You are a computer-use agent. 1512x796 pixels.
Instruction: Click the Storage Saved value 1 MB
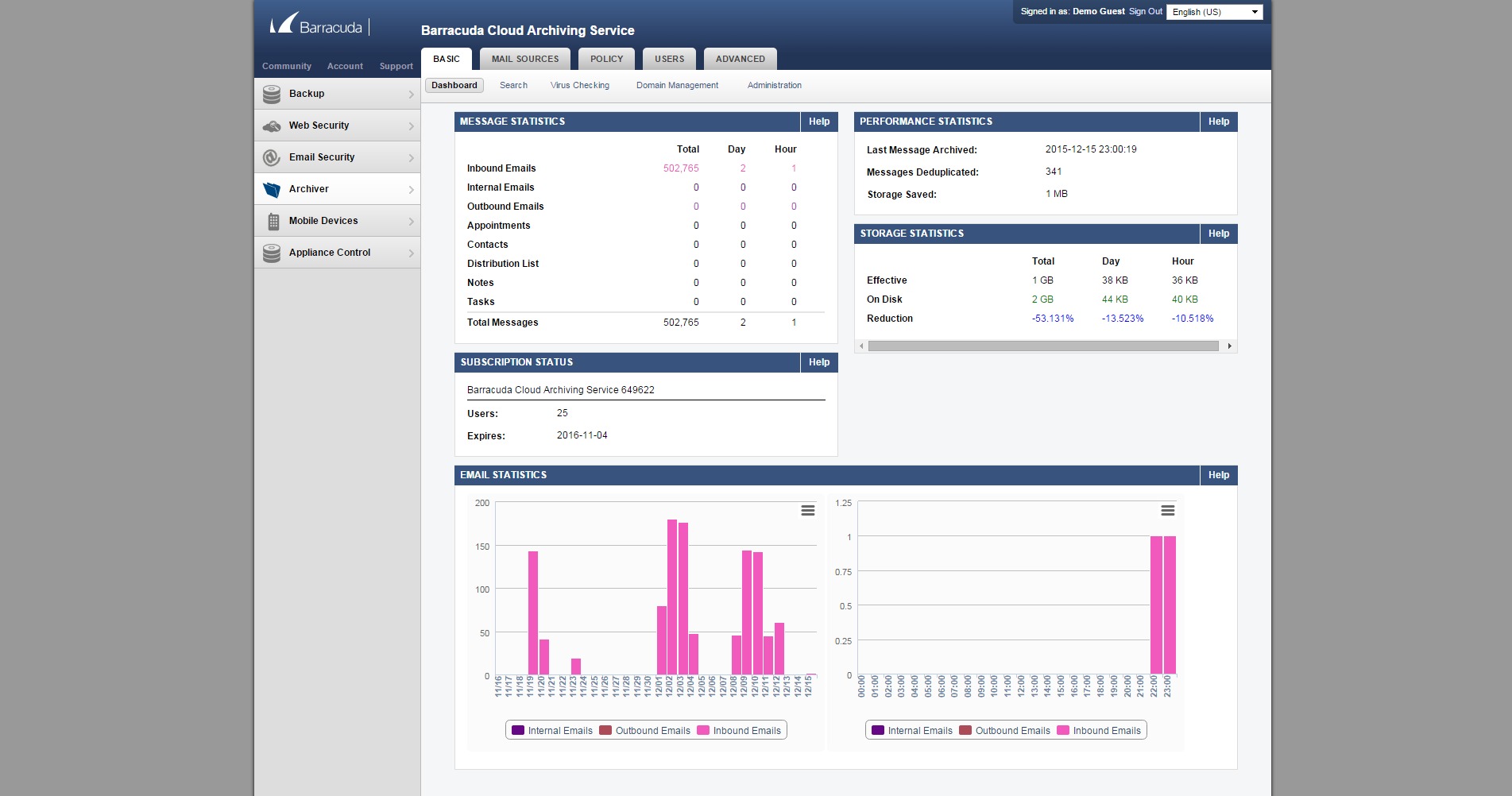(1057, 194)
